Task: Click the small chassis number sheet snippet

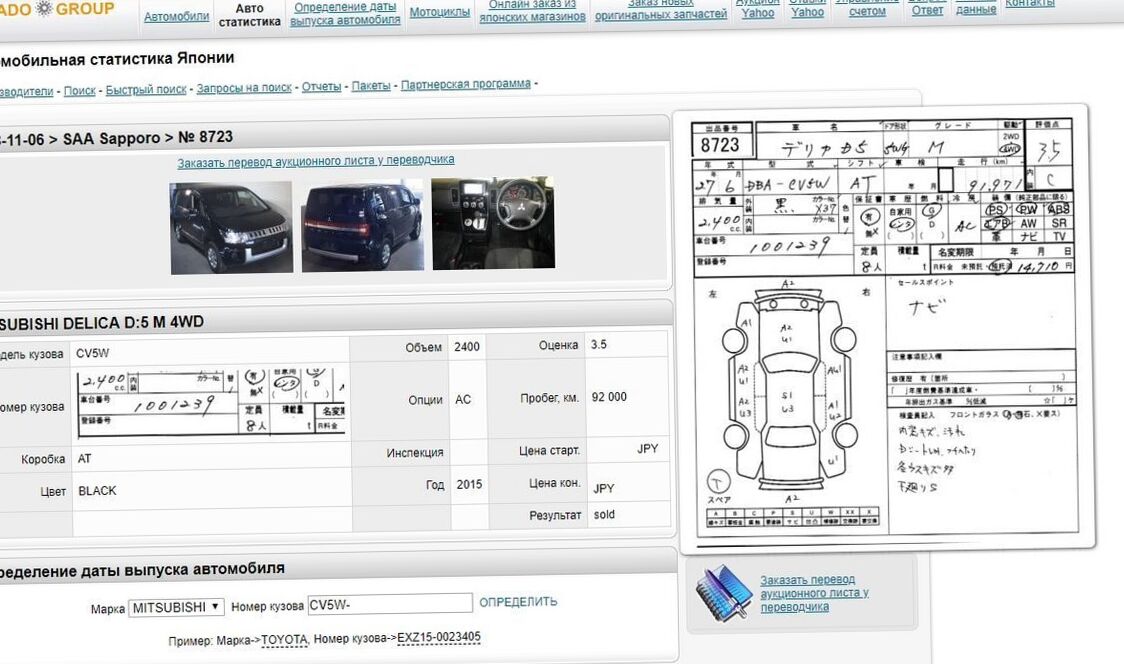Action: coord(211,402)
